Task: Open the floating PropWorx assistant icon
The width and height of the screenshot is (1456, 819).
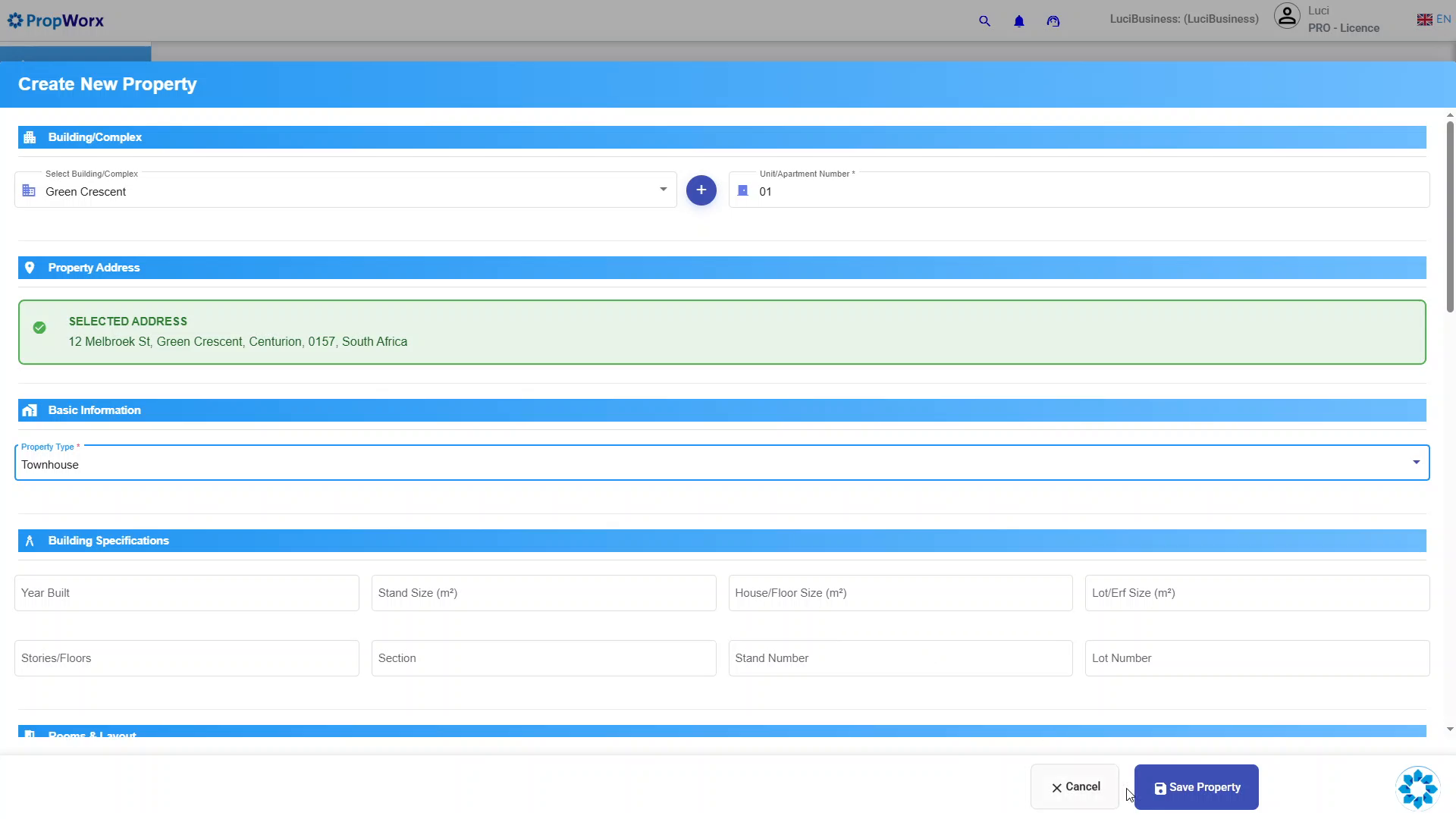Action: 1418,789
